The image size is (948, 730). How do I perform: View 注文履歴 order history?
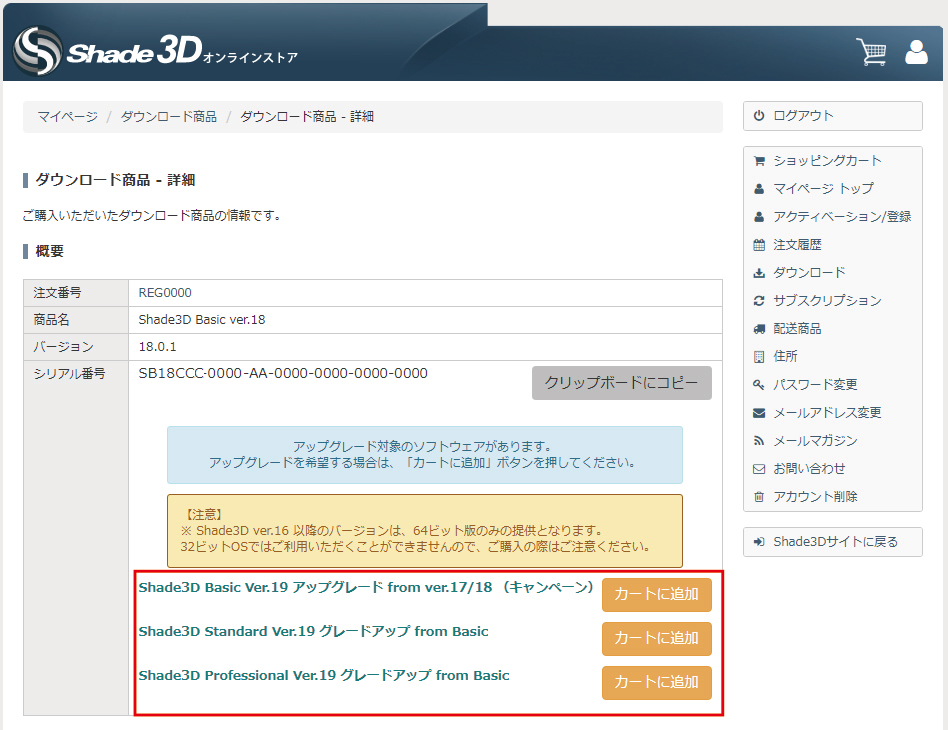click(x=797, y=245)
